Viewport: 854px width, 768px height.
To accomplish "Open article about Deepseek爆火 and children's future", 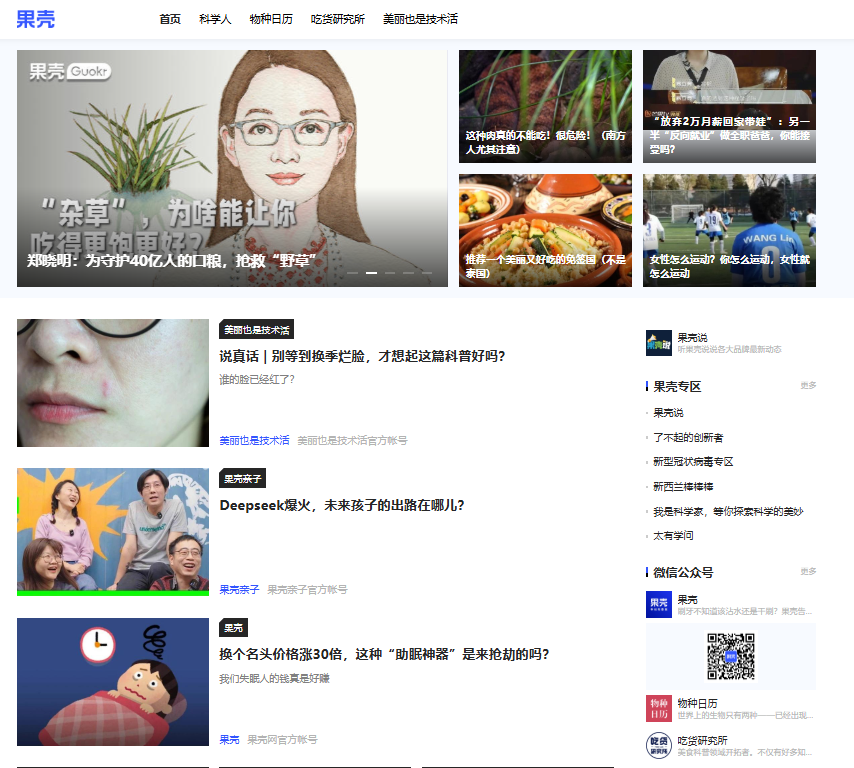I will pyautogui.click(x=341, y=505).
